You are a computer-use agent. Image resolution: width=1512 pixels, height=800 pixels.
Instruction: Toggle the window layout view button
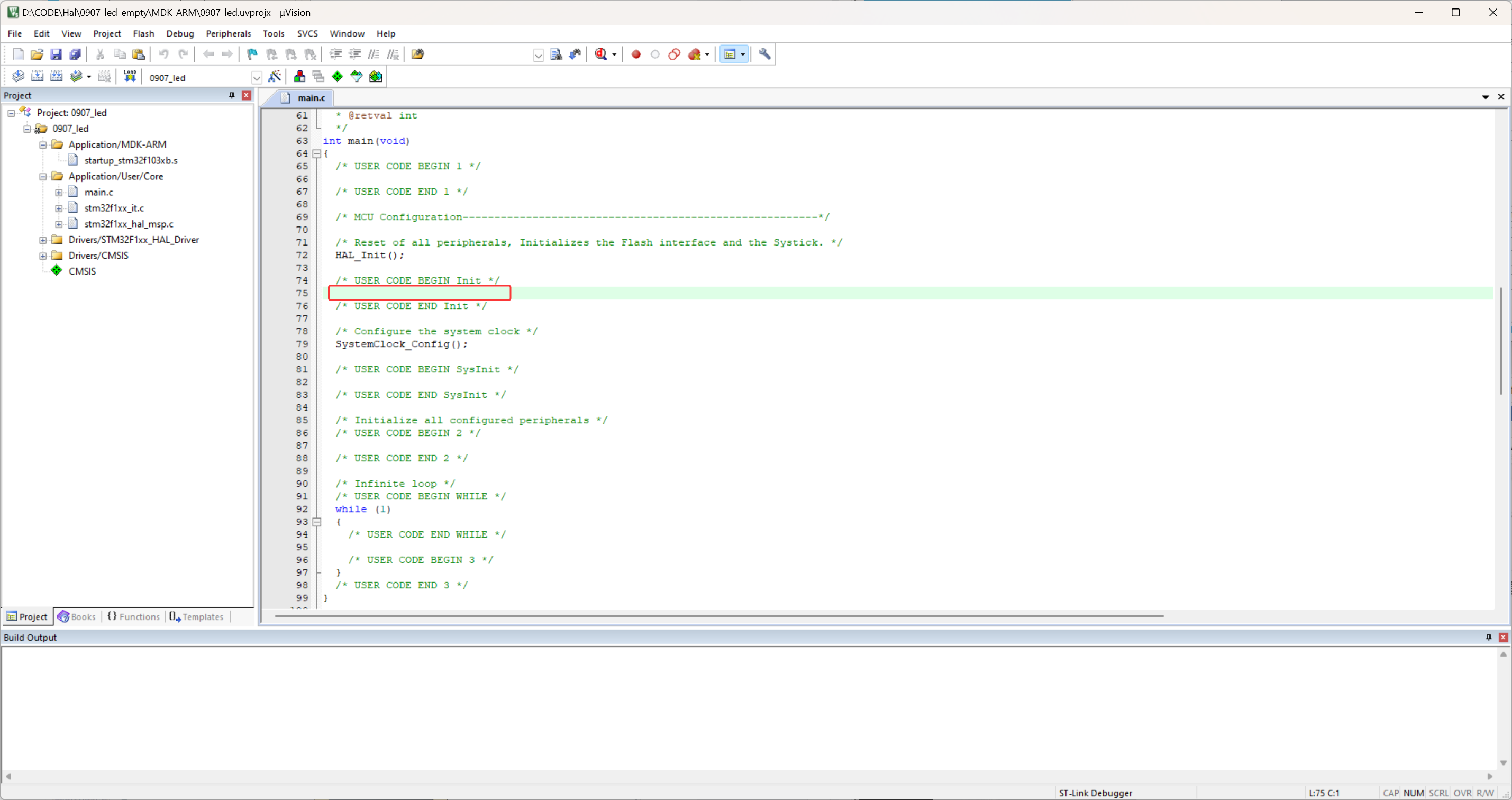(730, 54)
